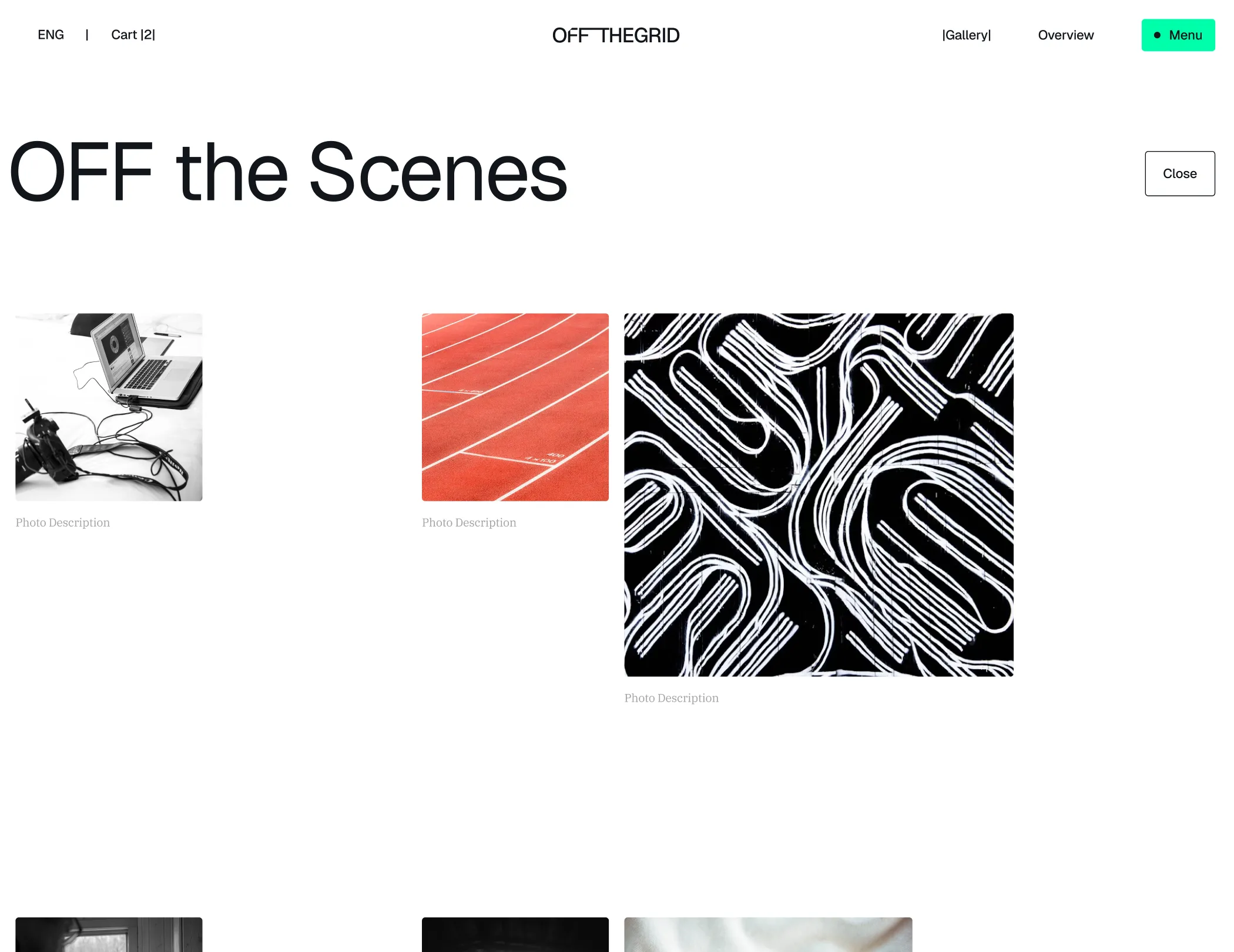This screenshot has width=1234, height=952.
Task: Open the Cart with 2 items
Action: pos(133,35)
